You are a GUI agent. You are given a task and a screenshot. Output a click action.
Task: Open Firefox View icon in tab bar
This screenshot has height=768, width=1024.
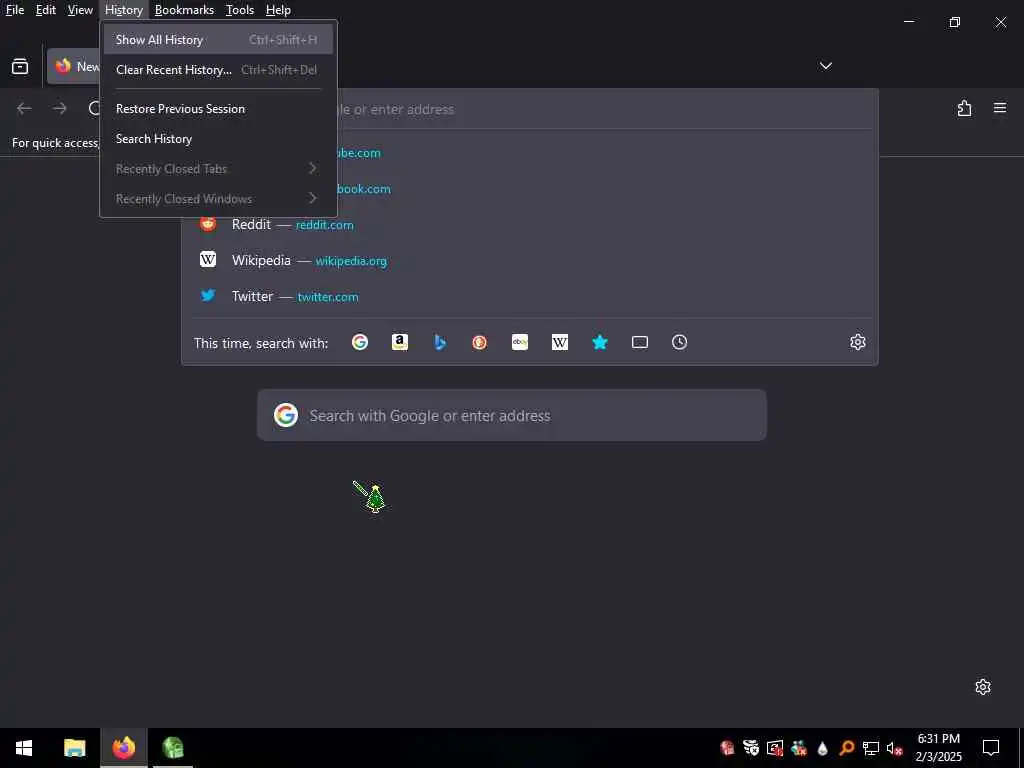(x=20, y=66)
